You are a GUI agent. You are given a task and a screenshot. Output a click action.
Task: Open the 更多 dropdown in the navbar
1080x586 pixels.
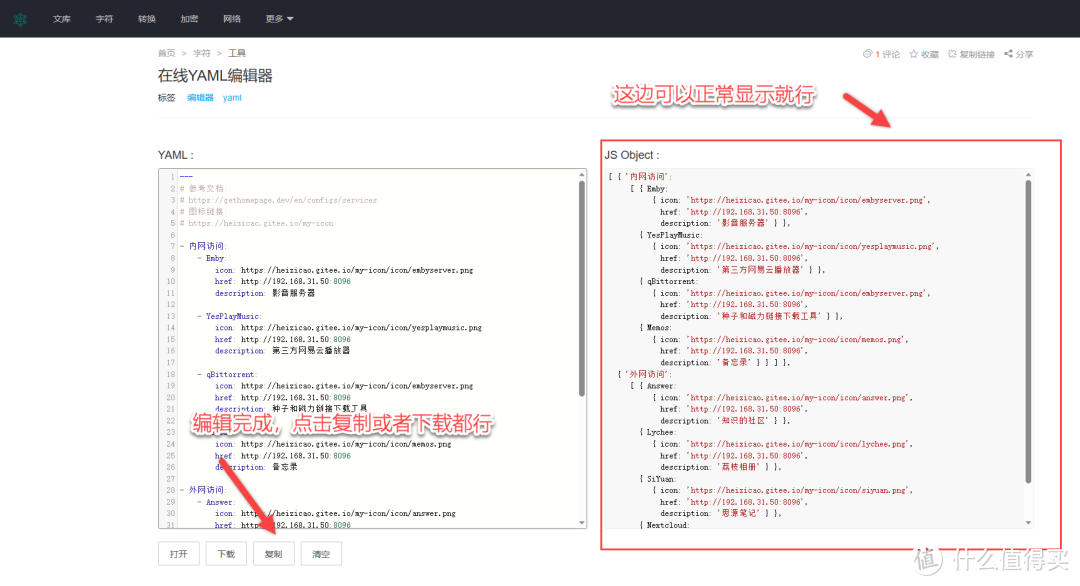click(x=280, y=19)
